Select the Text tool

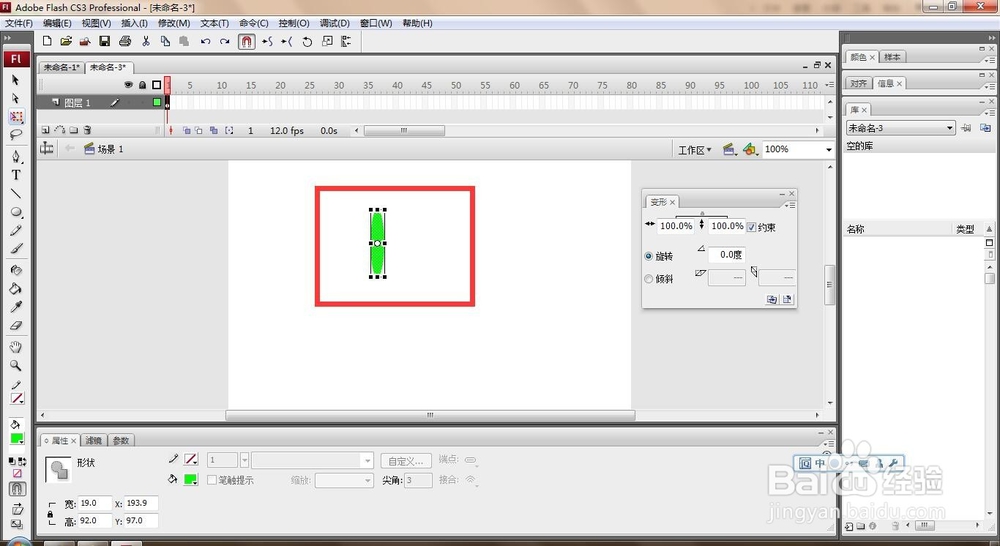pyautogui.click(x=16, y=175)
